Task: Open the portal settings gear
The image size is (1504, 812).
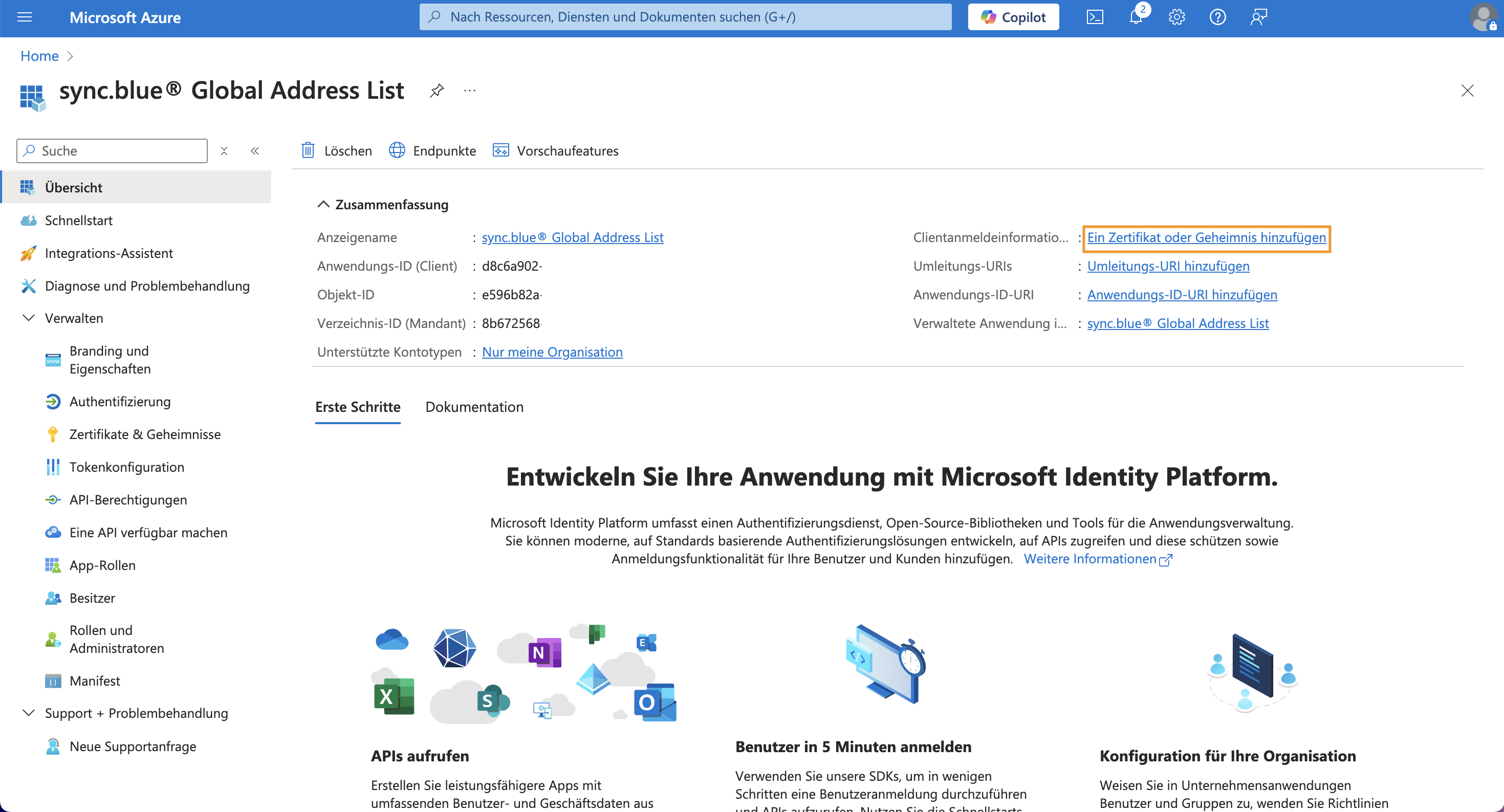Action: (1176, 17)
